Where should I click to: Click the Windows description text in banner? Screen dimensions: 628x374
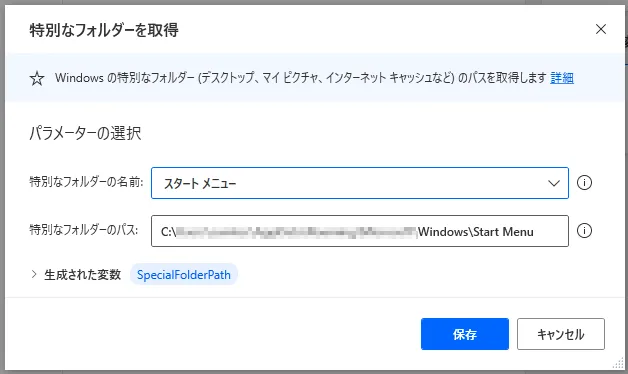click(x=300, y=78)
